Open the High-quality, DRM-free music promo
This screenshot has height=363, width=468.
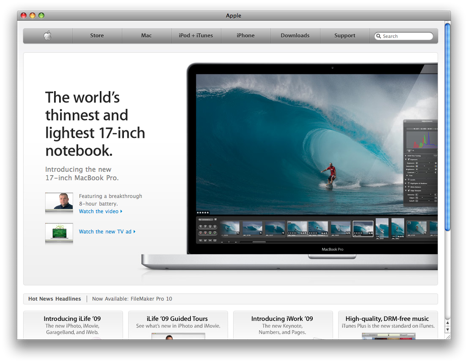click(x=388, y=325)
